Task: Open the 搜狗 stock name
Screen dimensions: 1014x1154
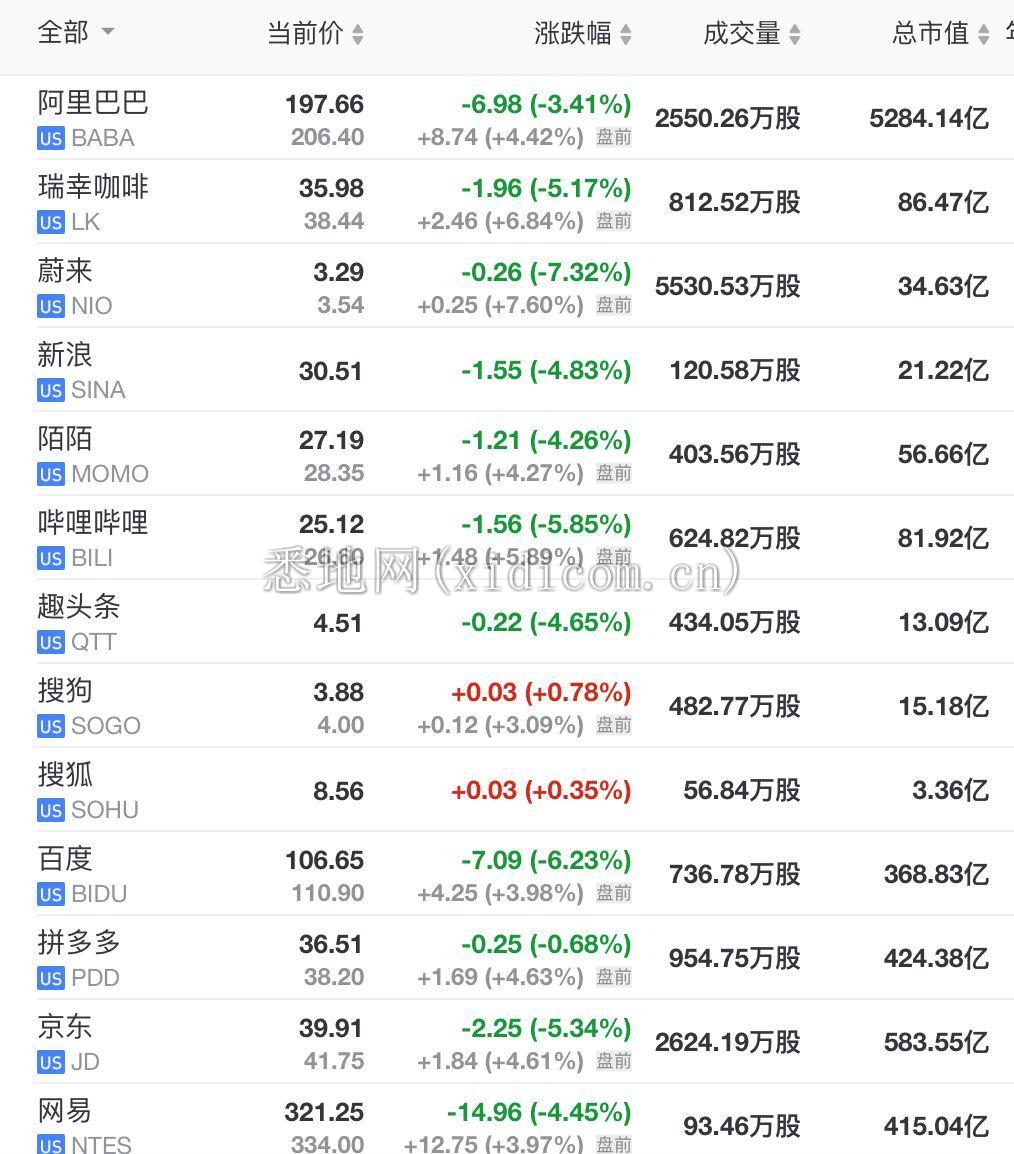Action: 65,690
